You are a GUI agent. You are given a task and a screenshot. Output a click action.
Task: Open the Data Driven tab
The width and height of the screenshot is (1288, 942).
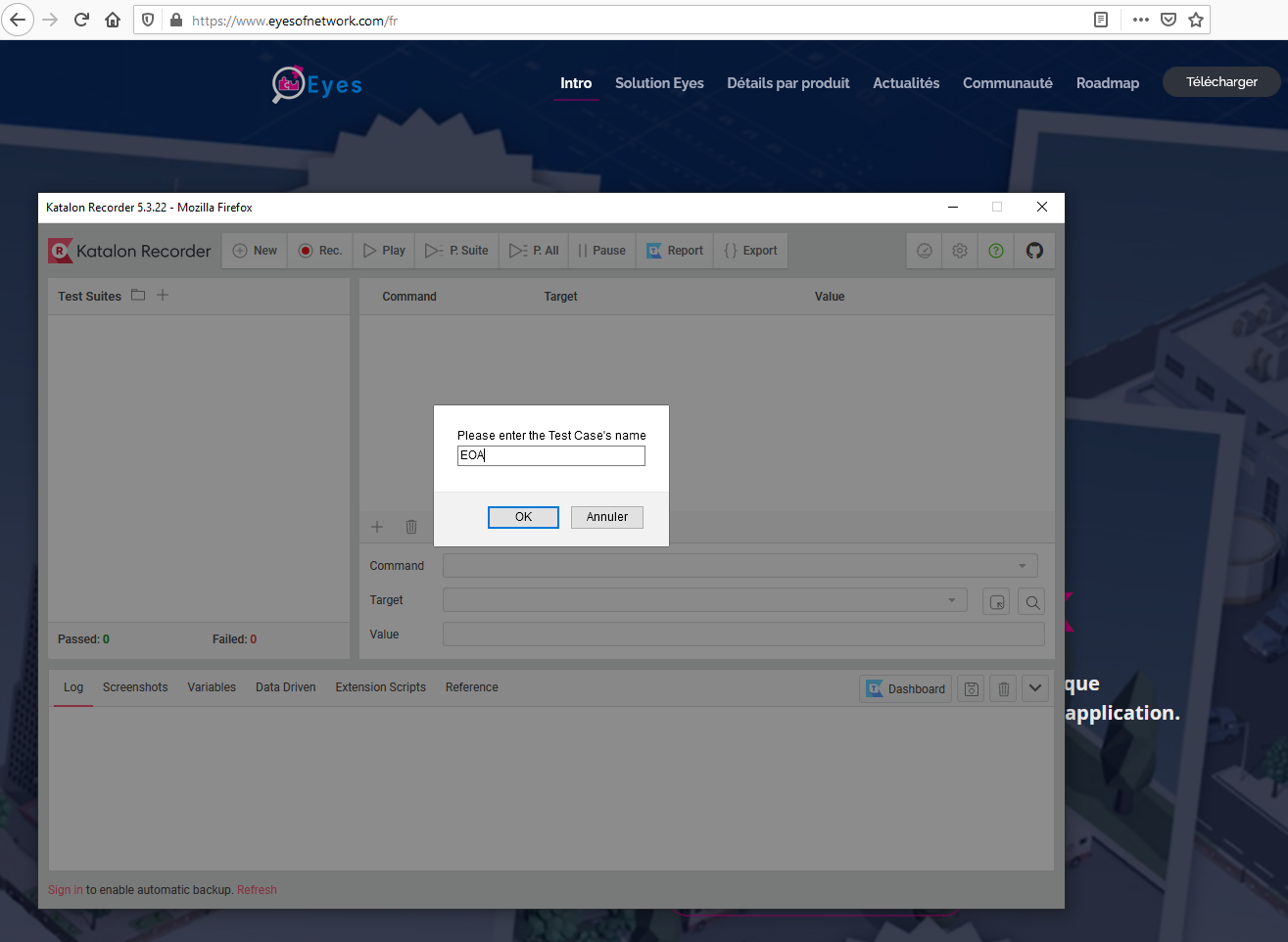285,687
